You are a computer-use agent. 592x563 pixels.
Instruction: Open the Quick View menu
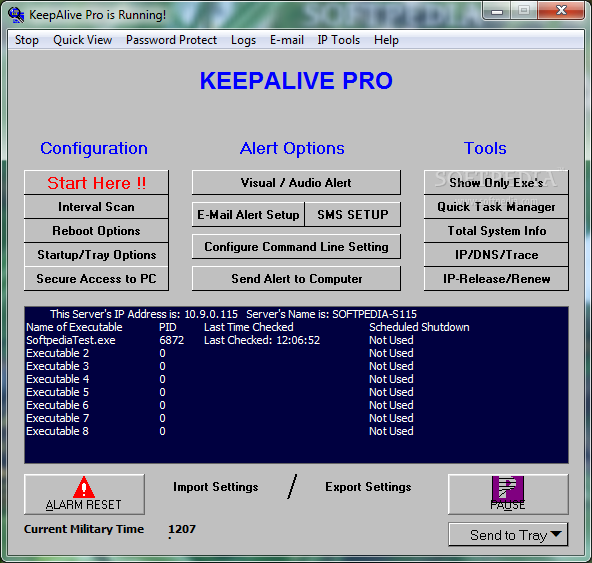[83, 40]
